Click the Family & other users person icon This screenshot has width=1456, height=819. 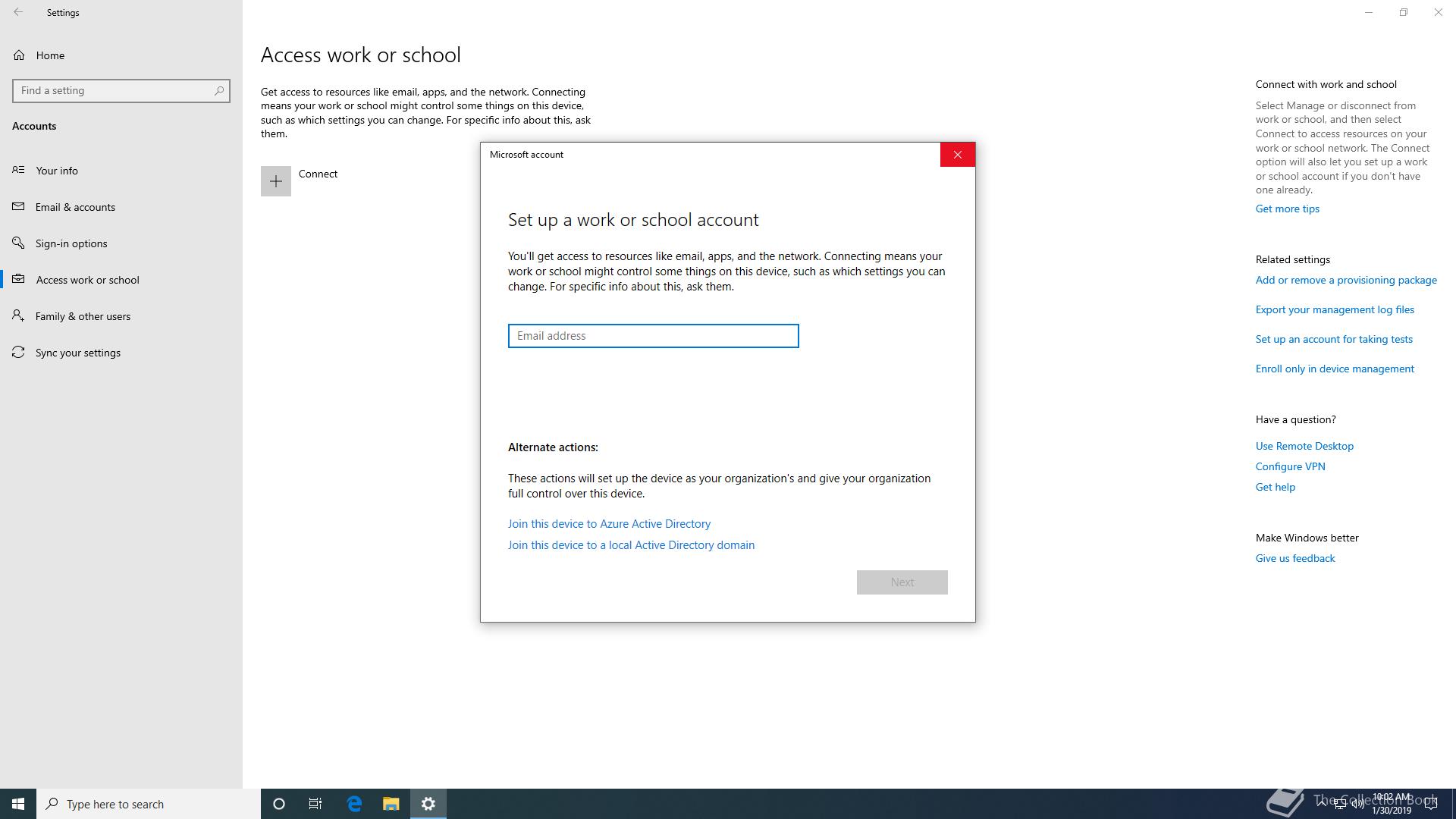click(x=18, y=315)
